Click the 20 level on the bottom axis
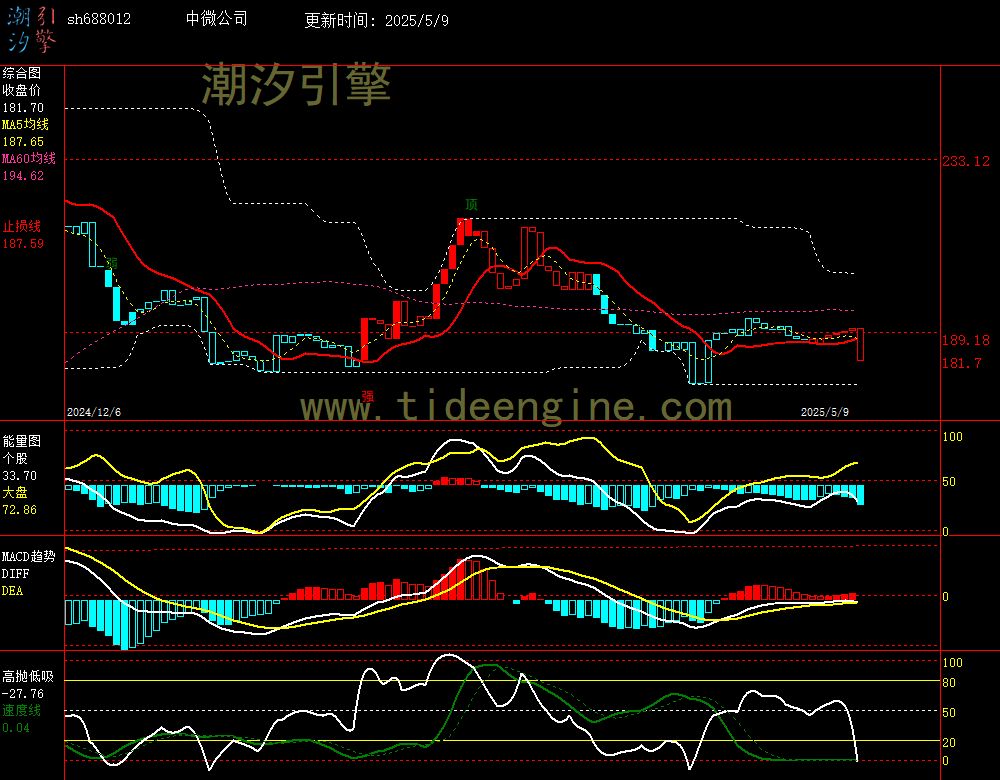The image size is (1000, 780). (x=949, y=742)
